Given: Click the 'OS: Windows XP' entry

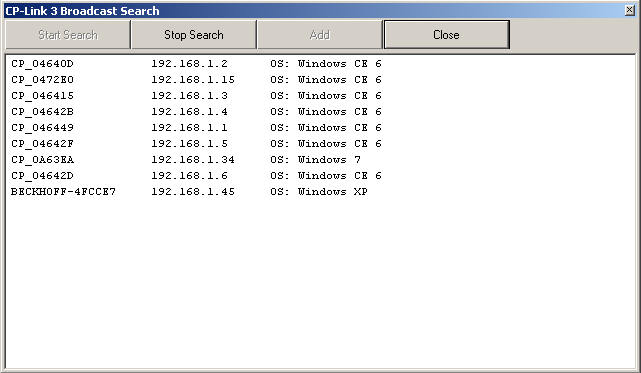Looking at the screenshot, I should click(x=319, y=191).
